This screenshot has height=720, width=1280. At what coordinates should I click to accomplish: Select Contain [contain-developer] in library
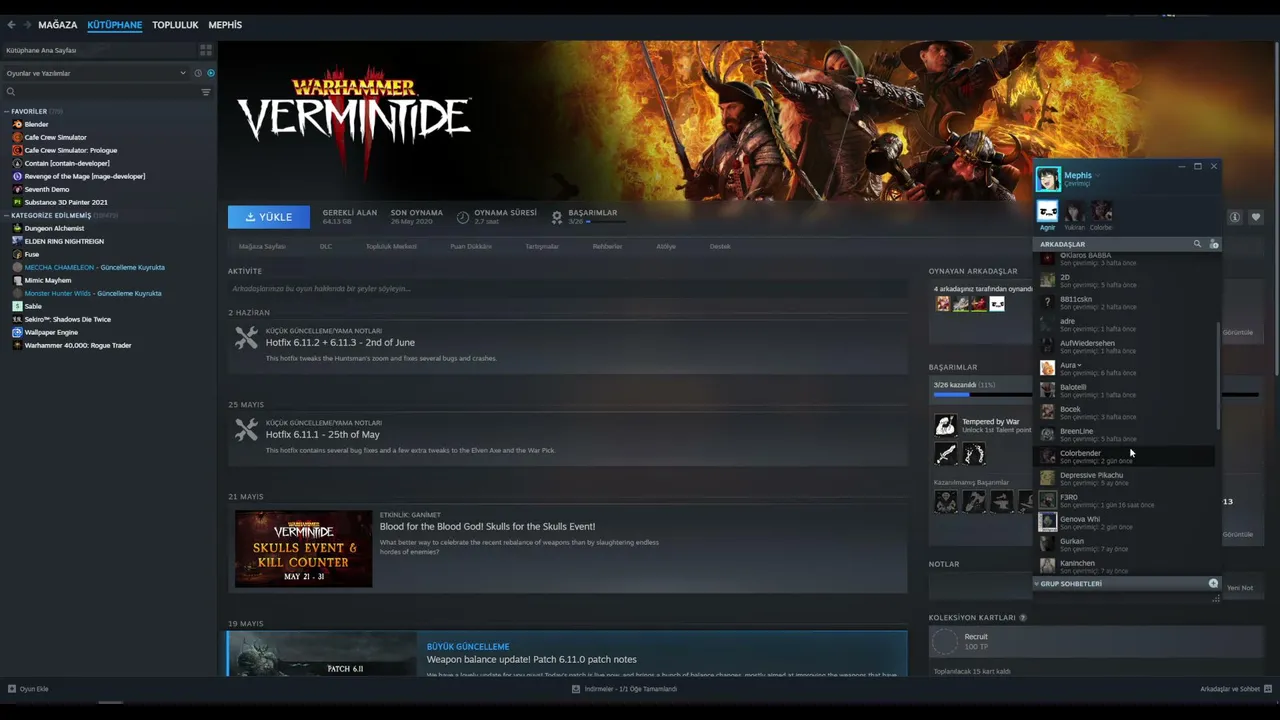click(x=67, y=163)
